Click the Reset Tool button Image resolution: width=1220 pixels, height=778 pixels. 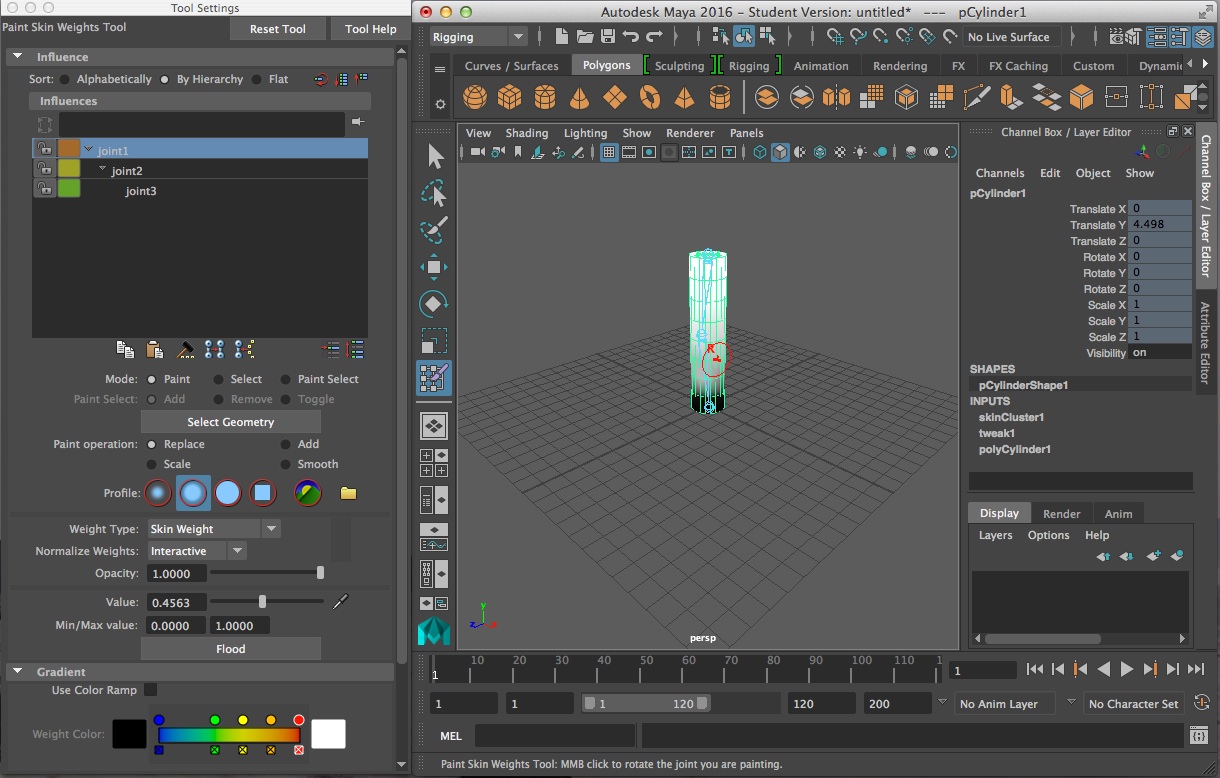[x=277, y=28]
